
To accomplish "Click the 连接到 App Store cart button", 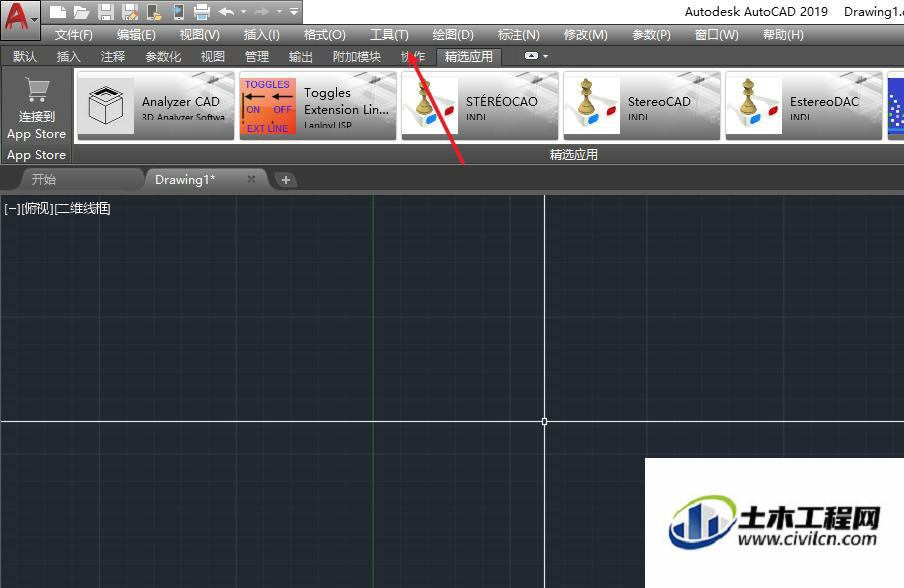I will click(37, 108).
